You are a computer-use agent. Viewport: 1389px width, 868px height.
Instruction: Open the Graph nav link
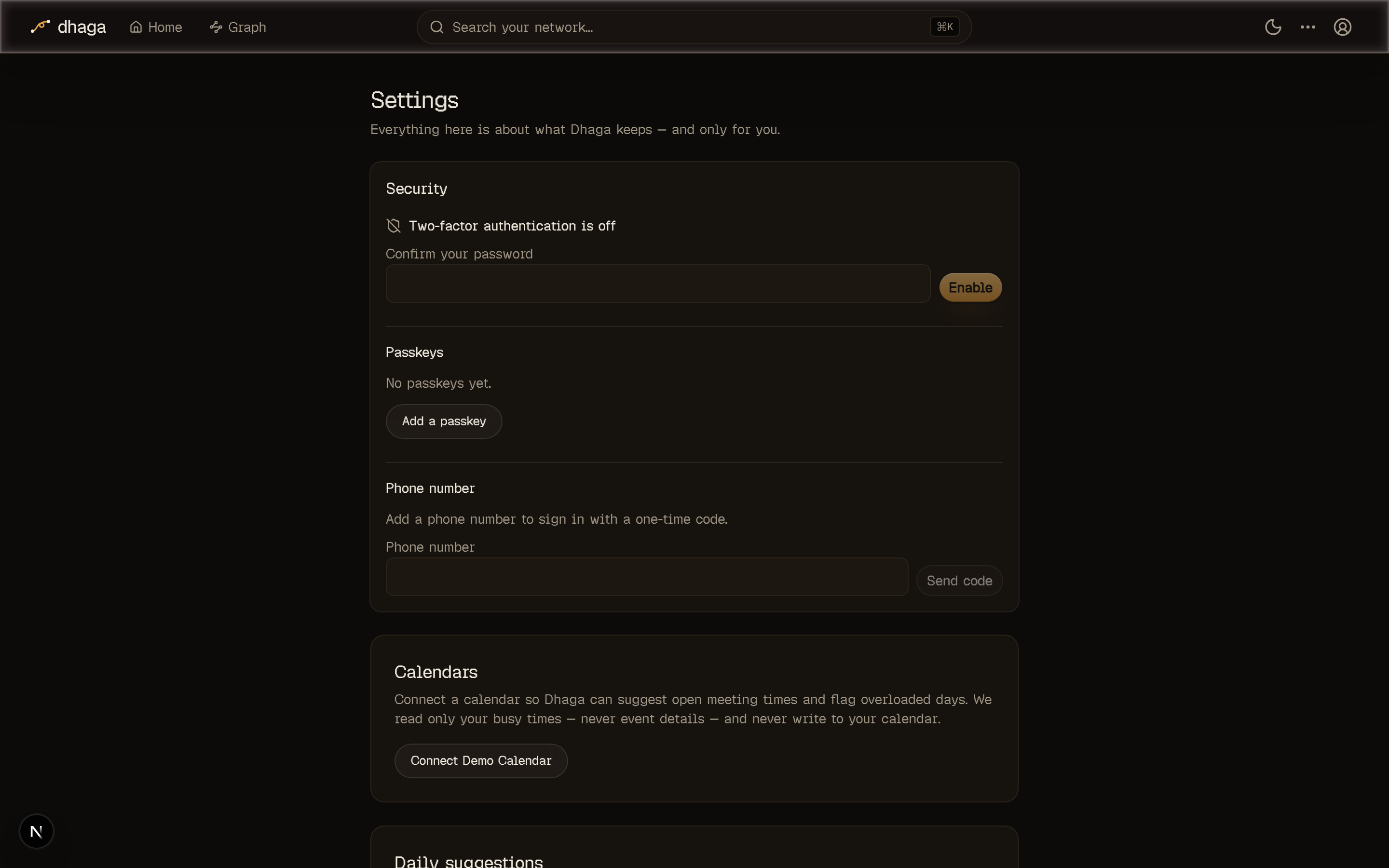pos(238,27)
